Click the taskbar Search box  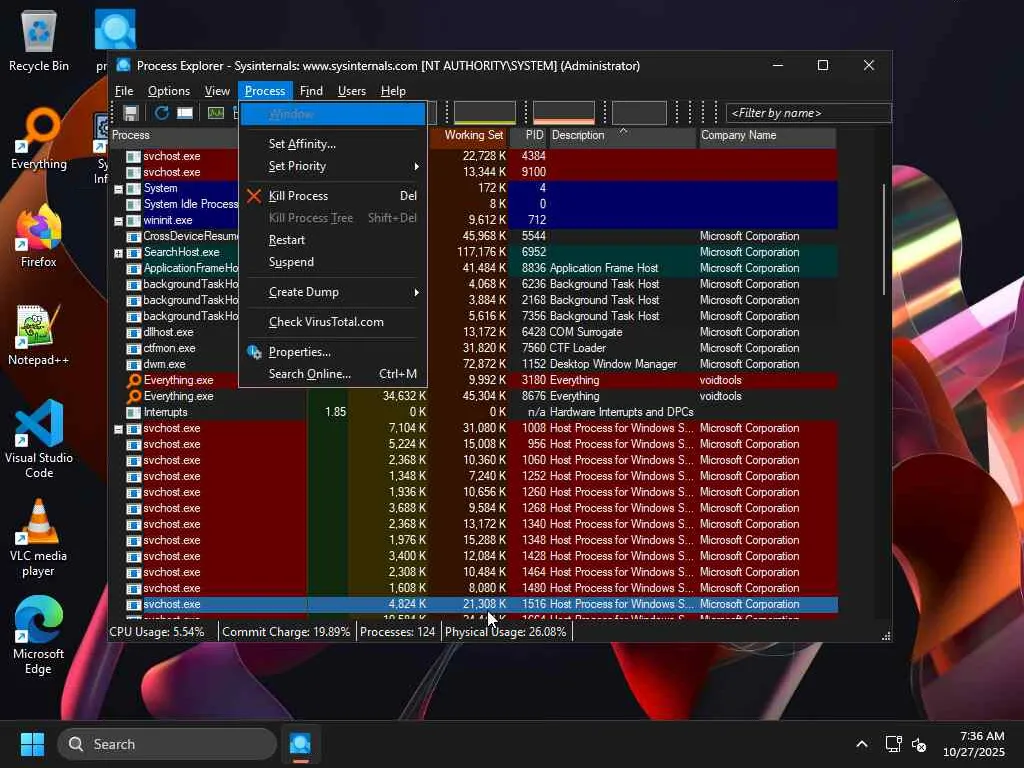167,744
